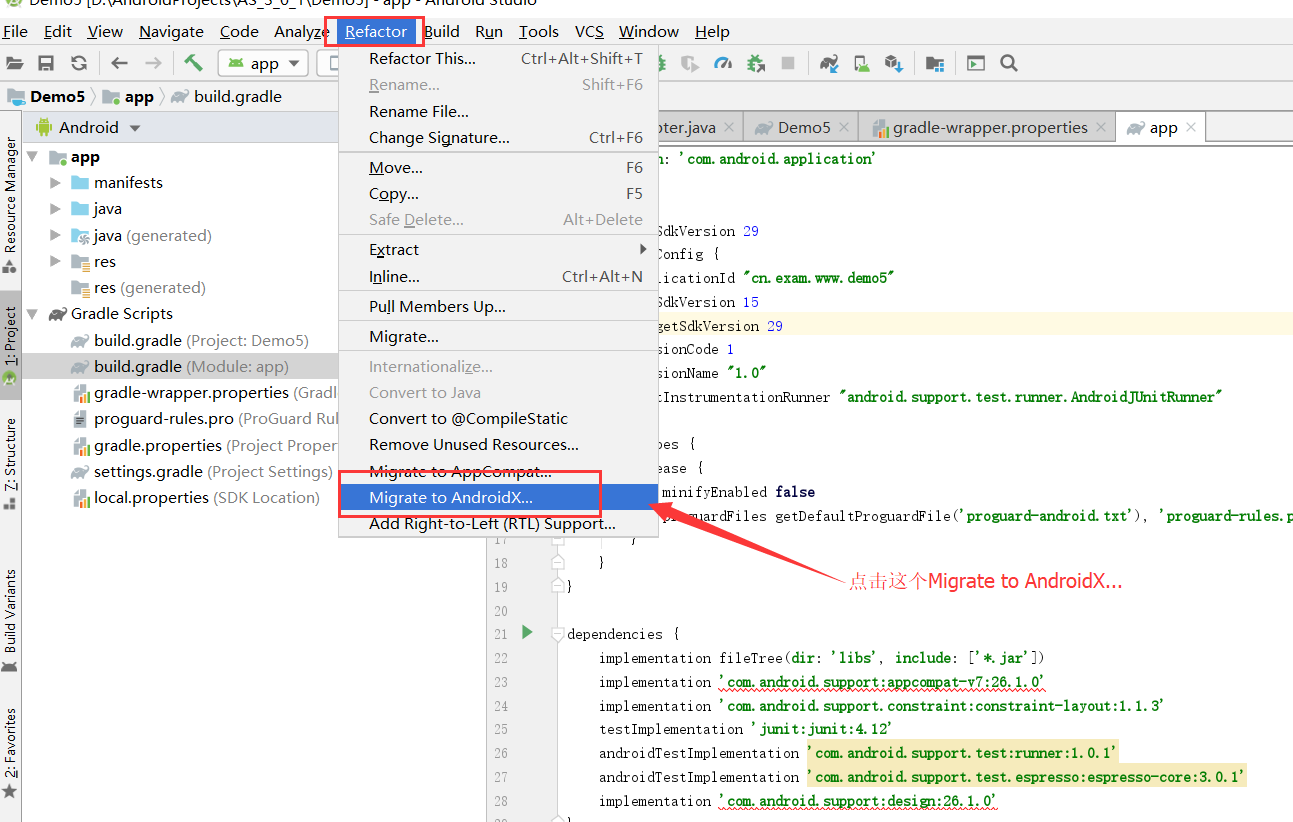Image resolution: width=1293 pixels, height=822 pixels.
Task: Click the Stop square icon
Action: tap(788, 63)
